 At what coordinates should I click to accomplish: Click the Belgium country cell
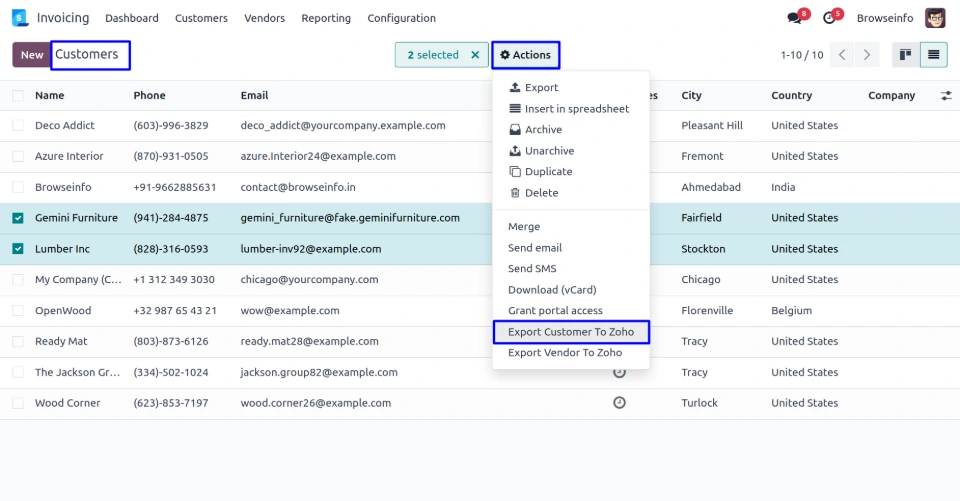tap(791, 311)
